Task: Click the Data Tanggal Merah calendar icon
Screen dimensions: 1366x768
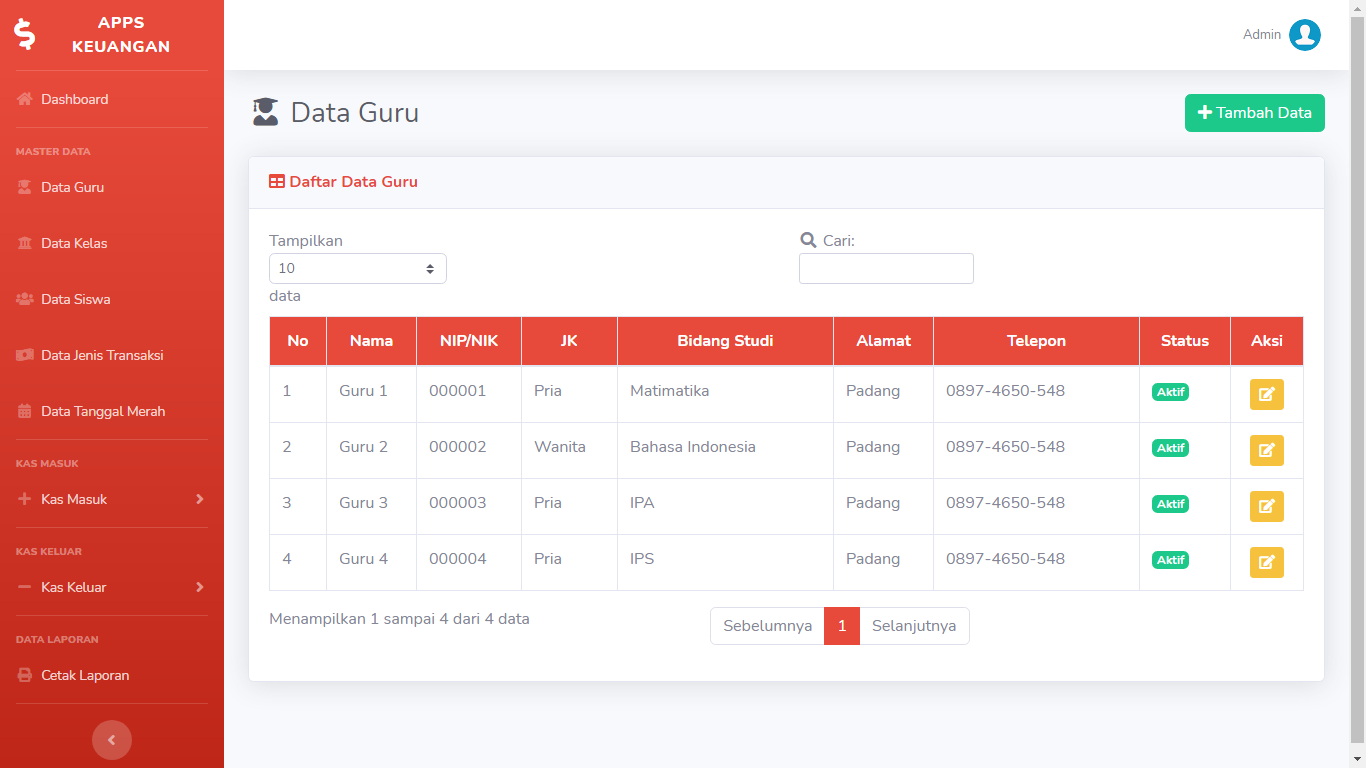Action: [x=25, y=411]
